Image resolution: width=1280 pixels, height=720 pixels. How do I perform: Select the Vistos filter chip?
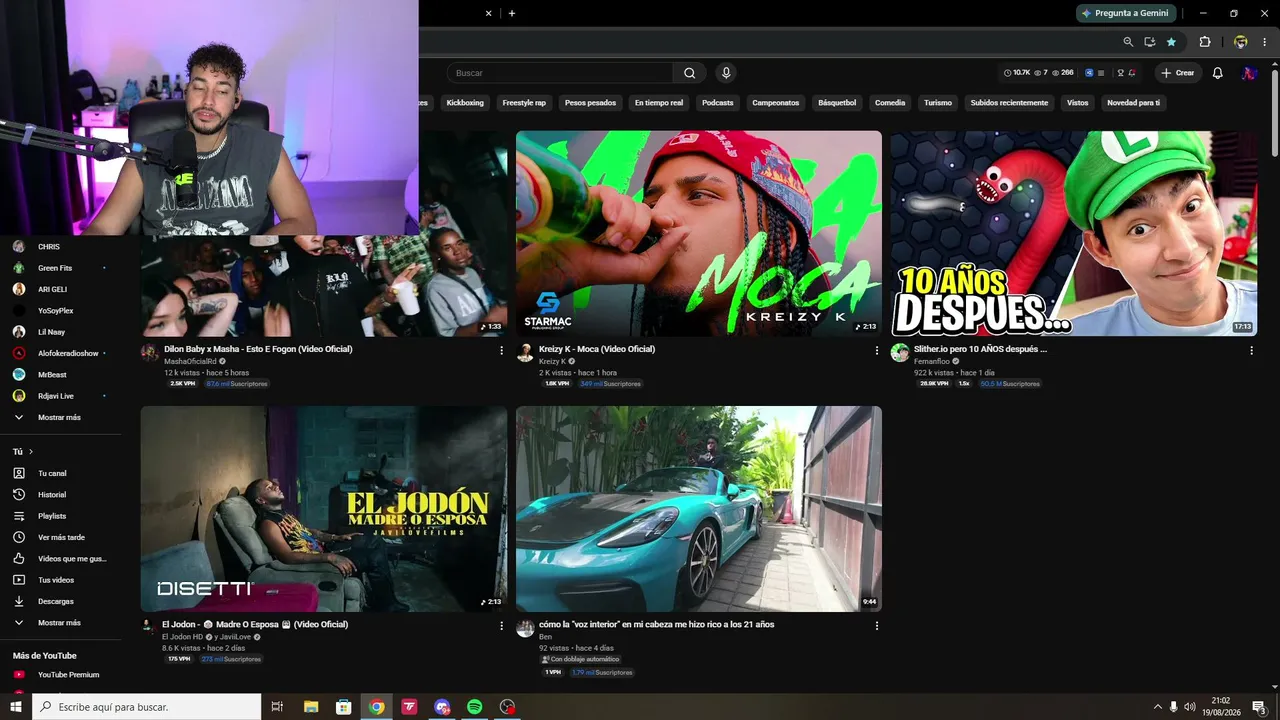(1077, 103)
